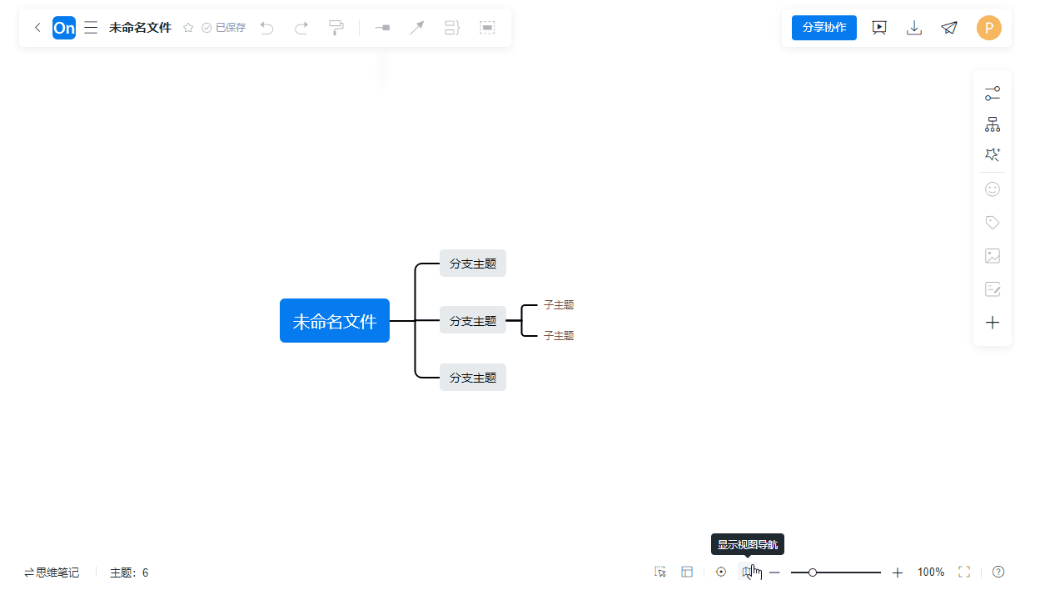The height and width of the screenshot is (599, 1056).
Task: Select the 子主题 node on the canvas
Action: [557, 305]
